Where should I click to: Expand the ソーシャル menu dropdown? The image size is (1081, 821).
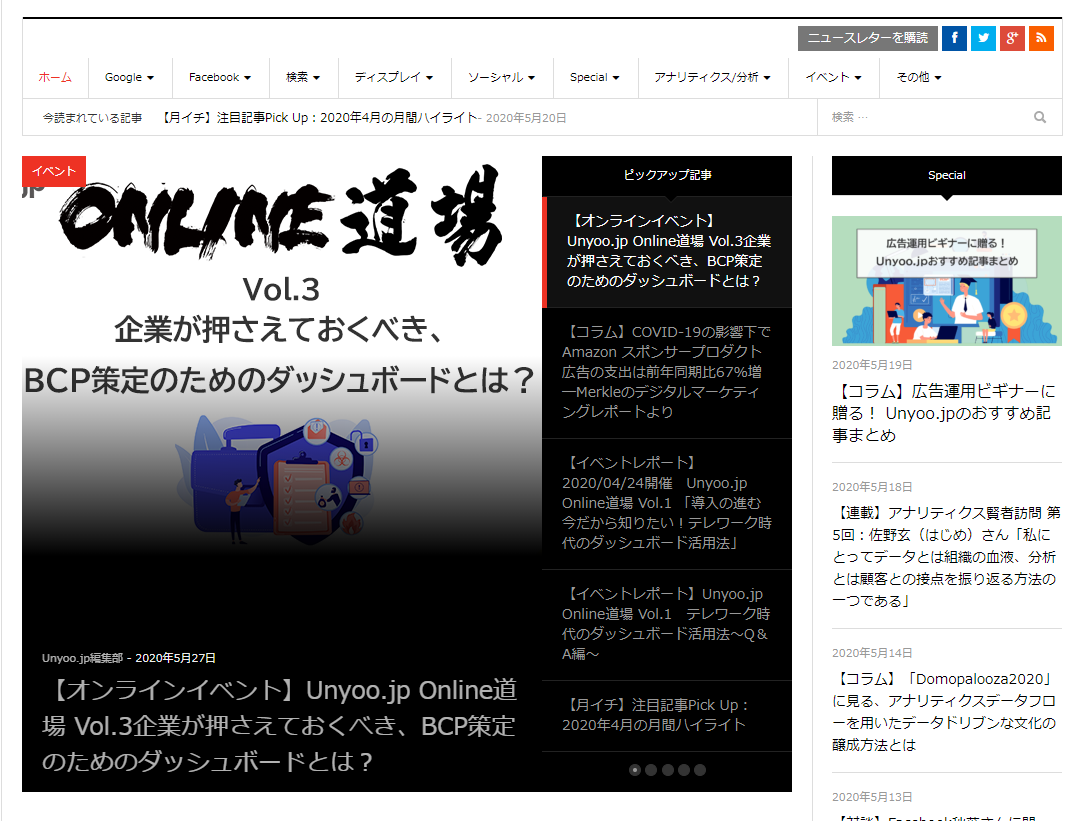(502, 77)
